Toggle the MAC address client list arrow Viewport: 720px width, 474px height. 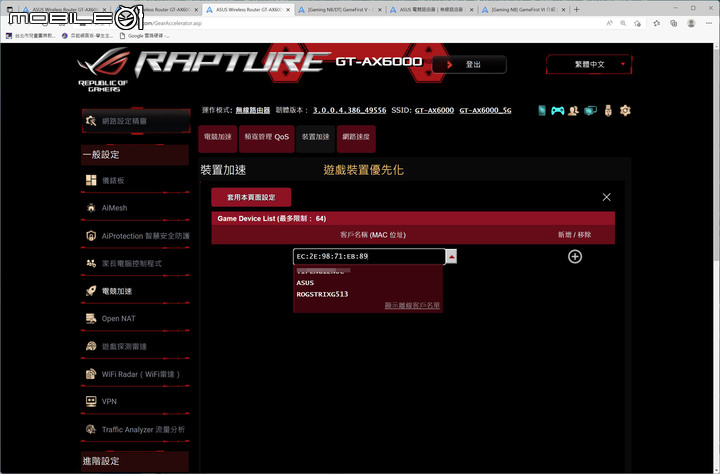[451, 256]
